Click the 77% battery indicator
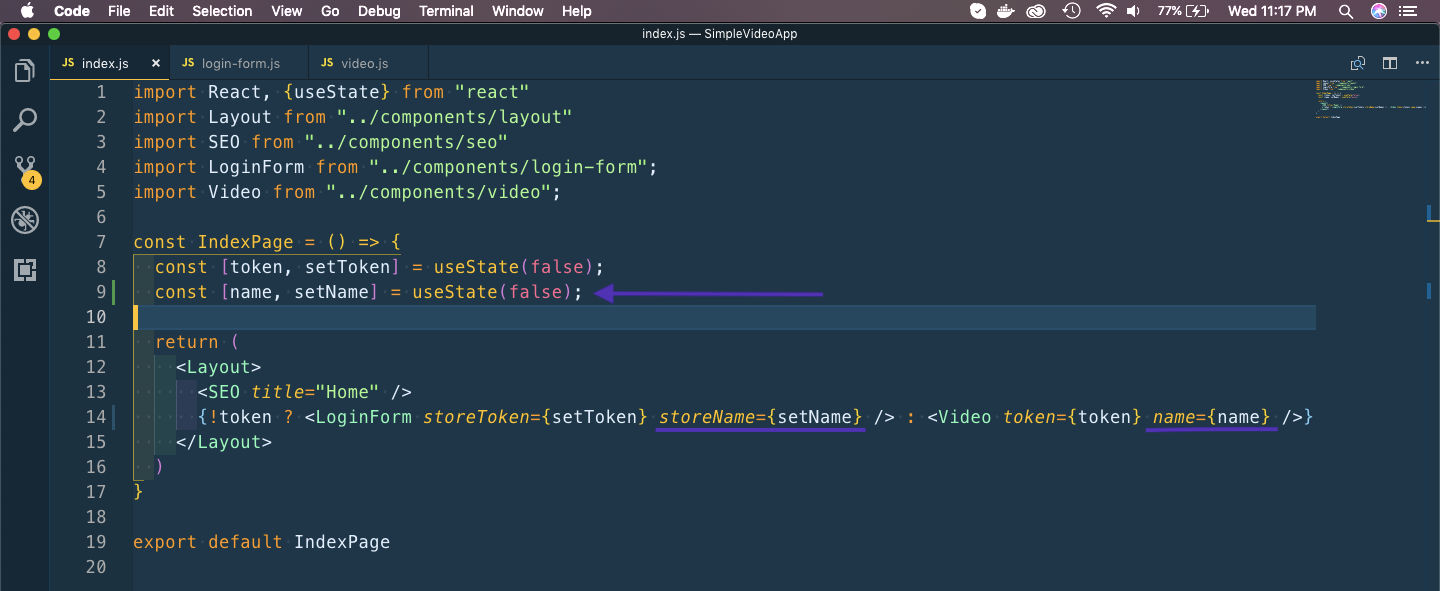This screenshot has width=1440, height=591. coord(1183,11)
